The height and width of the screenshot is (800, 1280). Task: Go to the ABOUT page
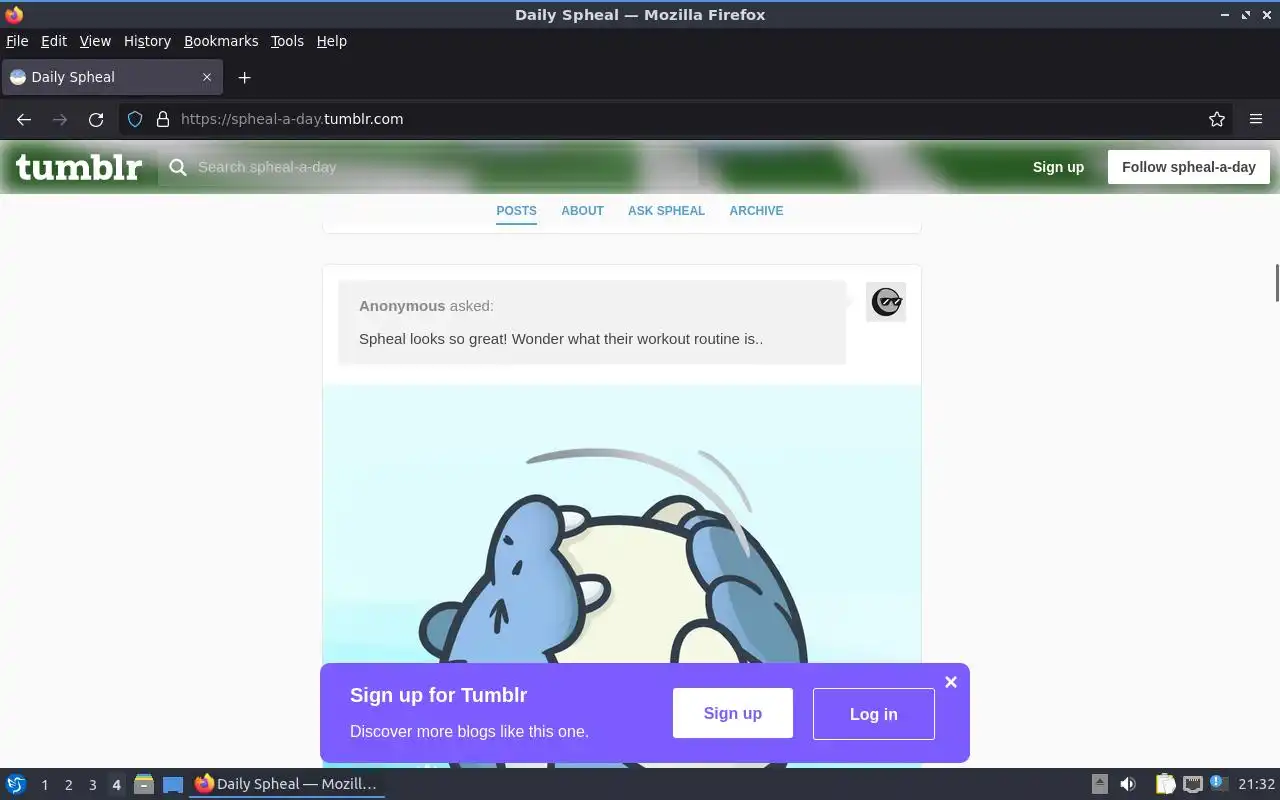[582, 211]
